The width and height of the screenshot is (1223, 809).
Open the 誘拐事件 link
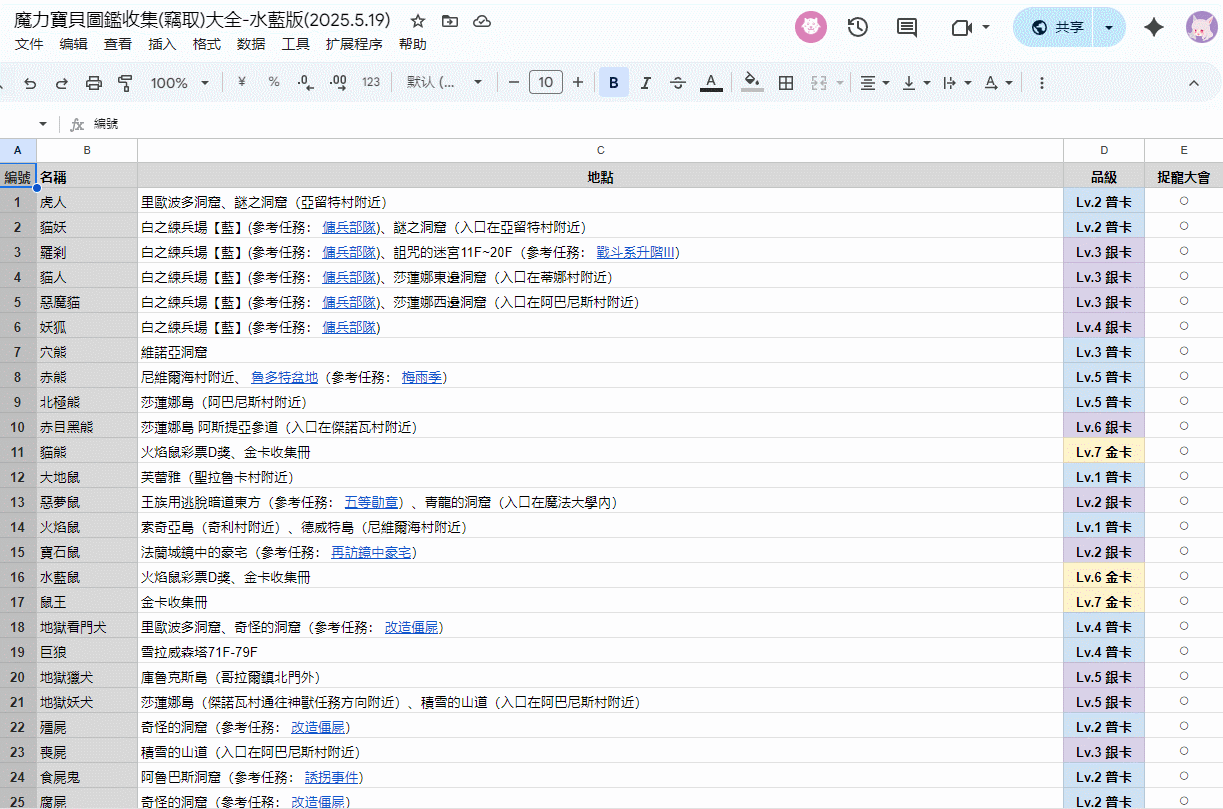pyautogui.click(x=332, y=777)
